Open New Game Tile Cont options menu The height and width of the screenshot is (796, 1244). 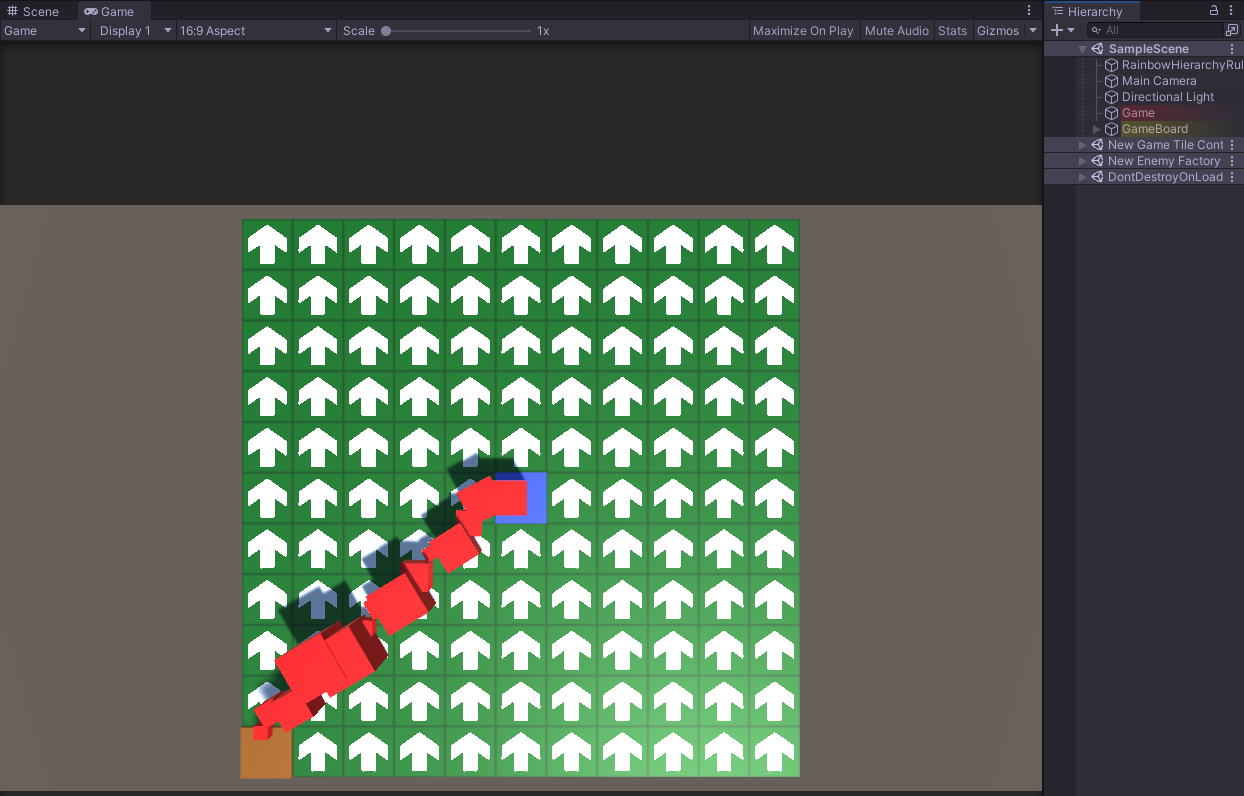click(1232, 145)
